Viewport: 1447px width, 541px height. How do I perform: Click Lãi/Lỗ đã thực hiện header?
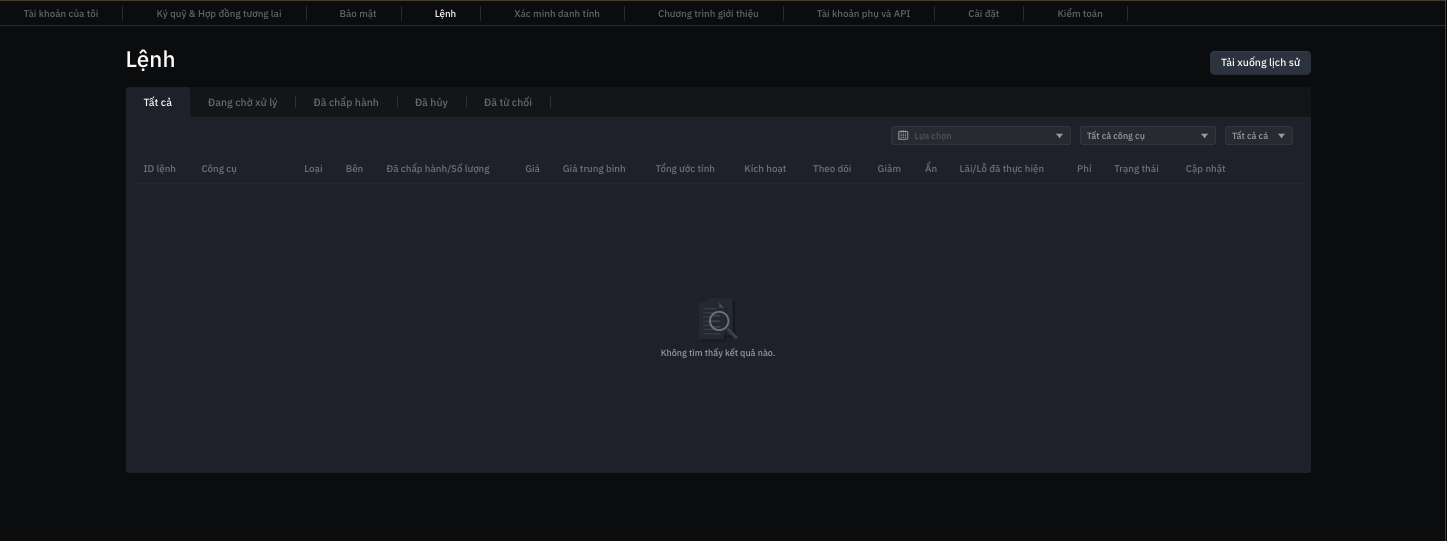[1001, 169]
